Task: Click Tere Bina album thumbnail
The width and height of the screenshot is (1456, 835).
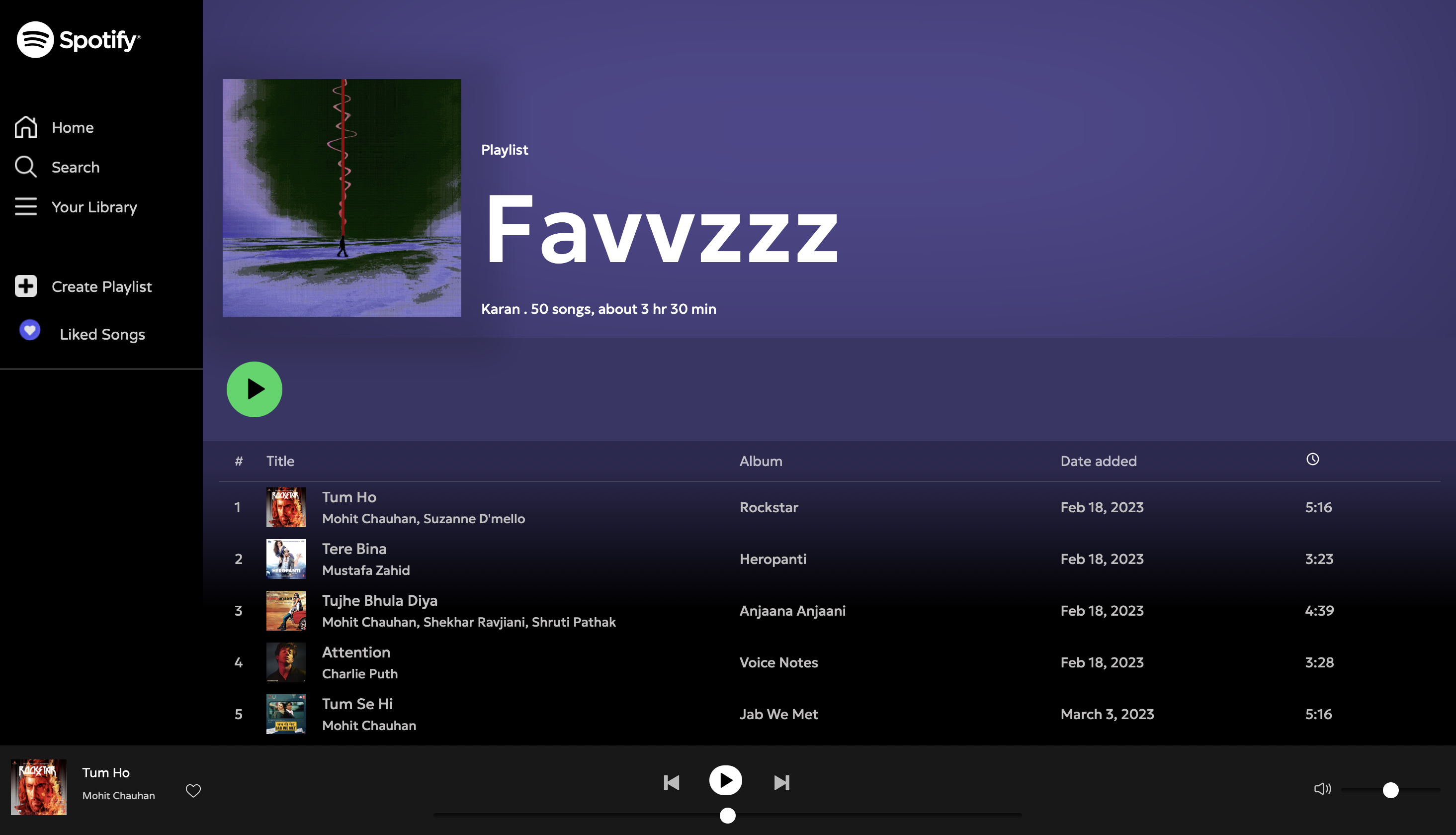Action: pyautogui.click(x=286, y=558)
